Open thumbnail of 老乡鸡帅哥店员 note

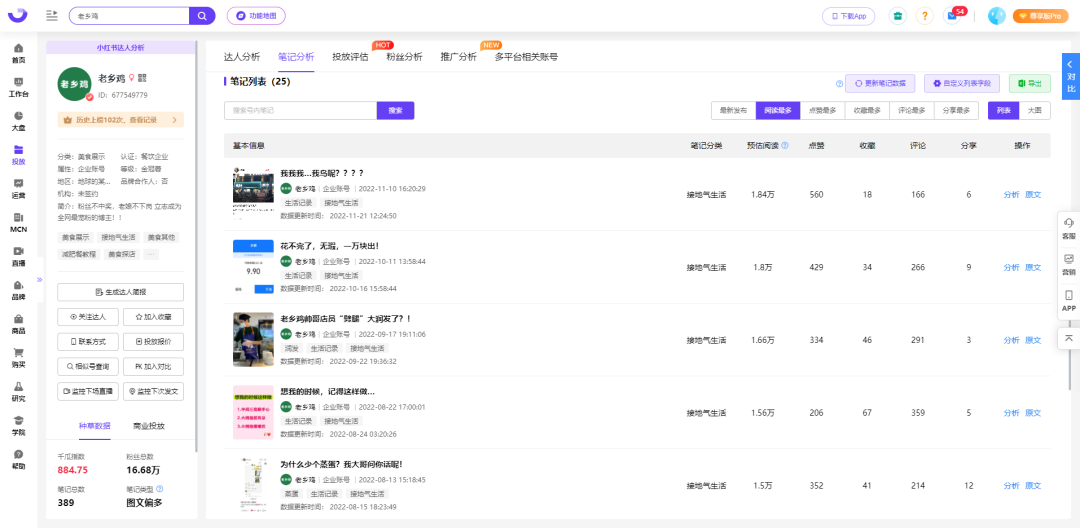(253, 339)
